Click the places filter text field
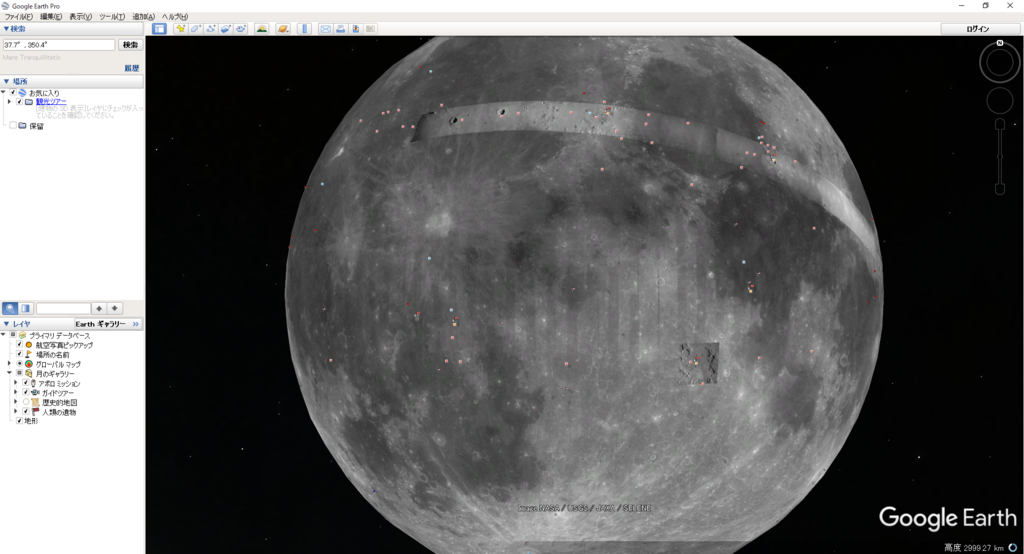1024x554 pixels. coord(63,308)
